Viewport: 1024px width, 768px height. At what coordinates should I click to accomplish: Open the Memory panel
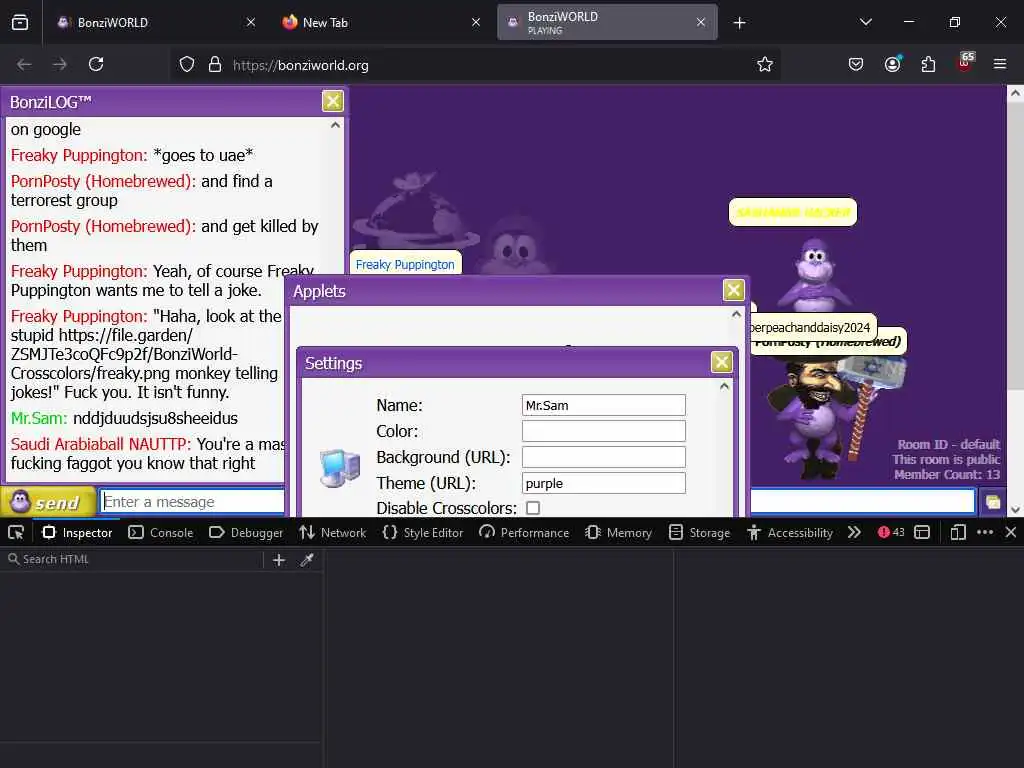(x=619, y=532)
